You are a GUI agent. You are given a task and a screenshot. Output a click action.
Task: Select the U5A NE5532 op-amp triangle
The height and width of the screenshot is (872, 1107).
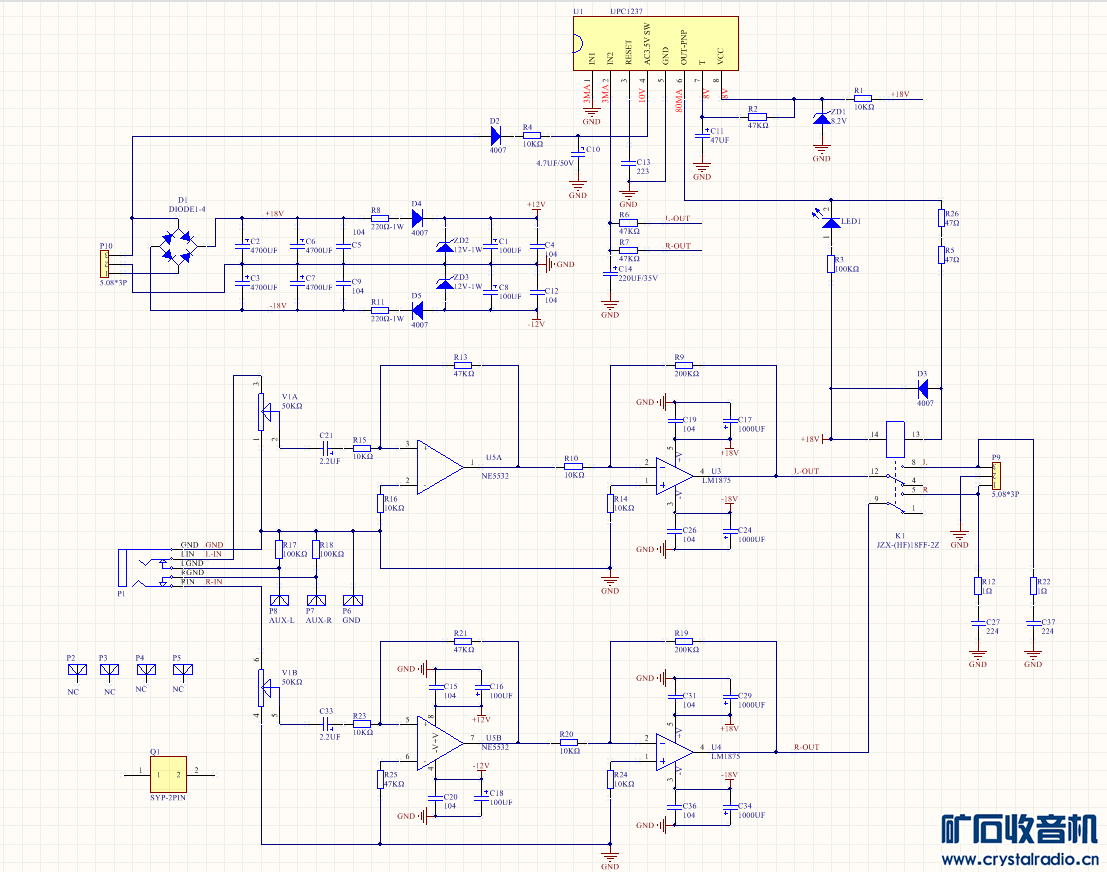(x=440, y=467)
